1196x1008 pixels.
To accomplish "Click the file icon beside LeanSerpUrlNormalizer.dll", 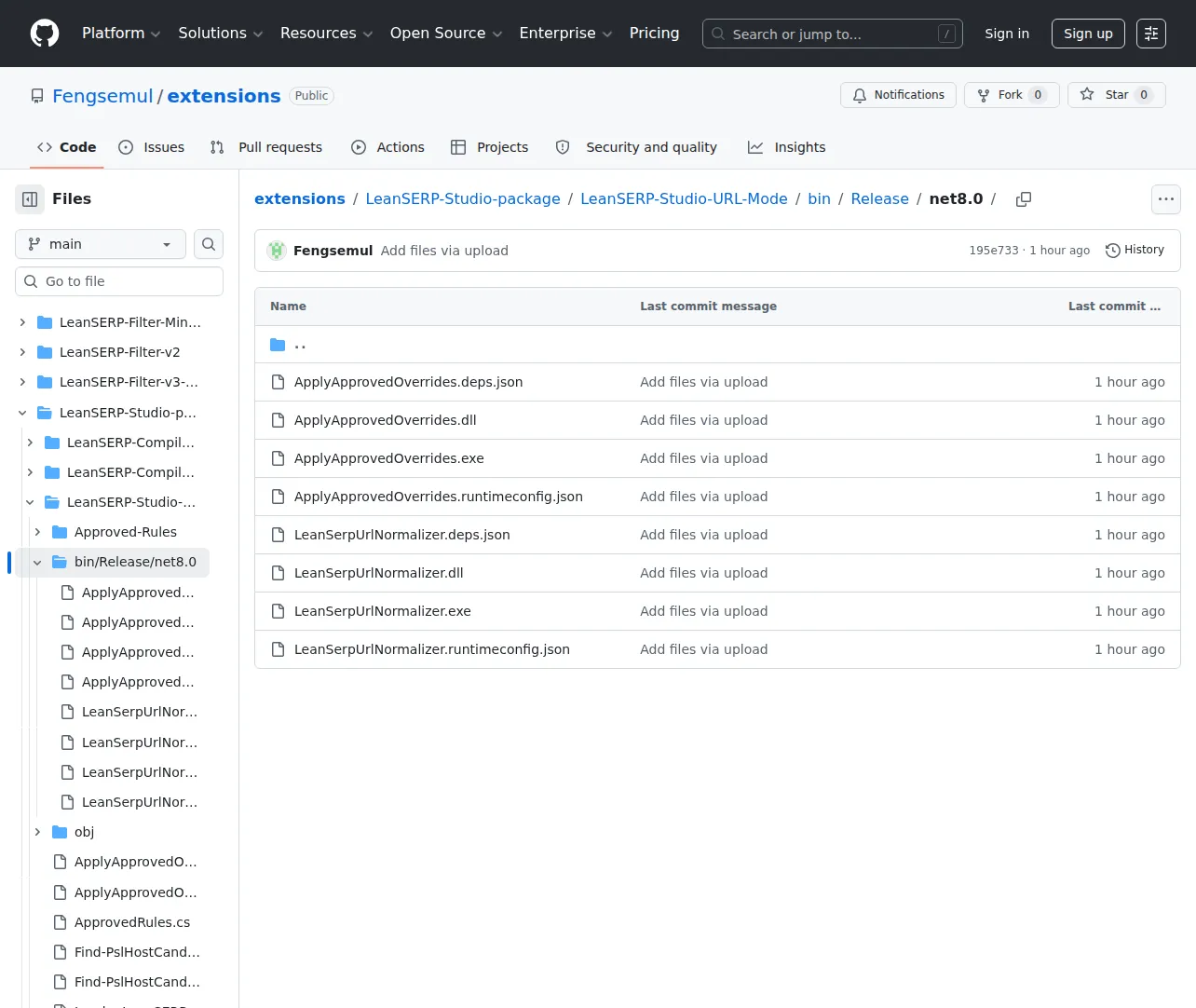I will pyautogui.click(x=278, y=573).
